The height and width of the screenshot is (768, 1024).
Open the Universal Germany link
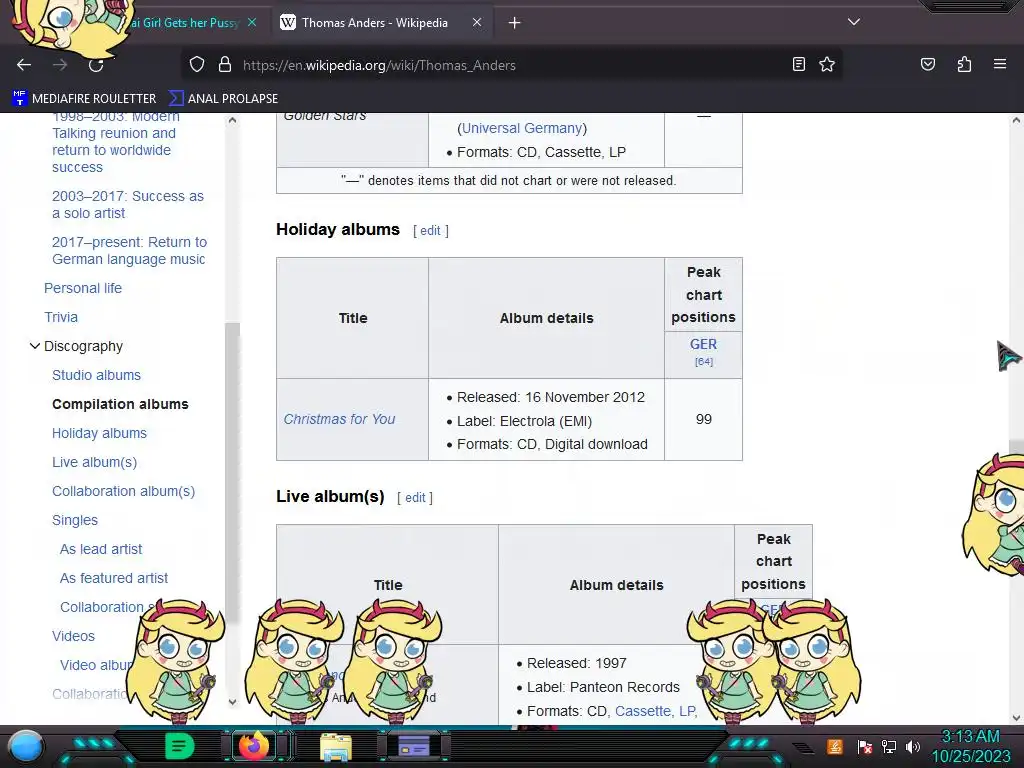pyautogui.click(x=522, y=128)
